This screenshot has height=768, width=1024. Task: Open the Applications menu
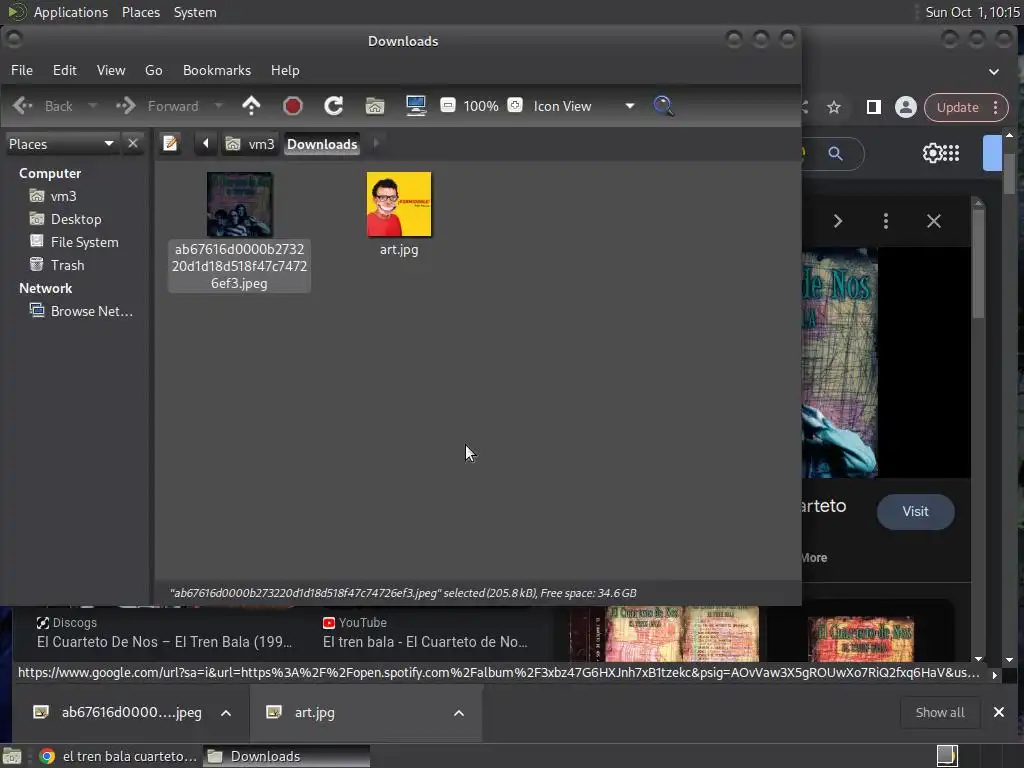[x=71, y=12]
